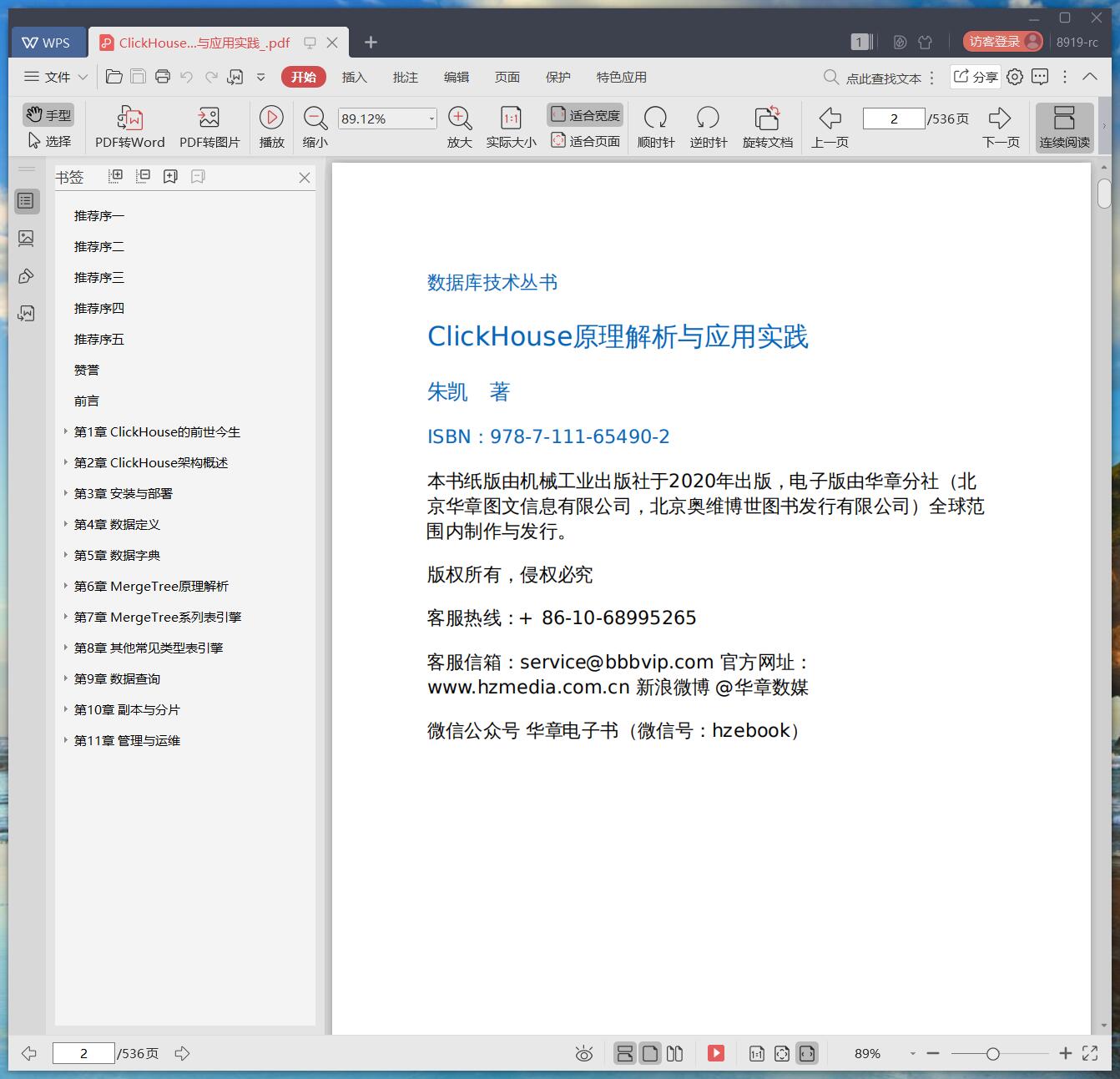Switch to 批注 tab
Screen dimensions: 1120x1079
click(405, 77)
